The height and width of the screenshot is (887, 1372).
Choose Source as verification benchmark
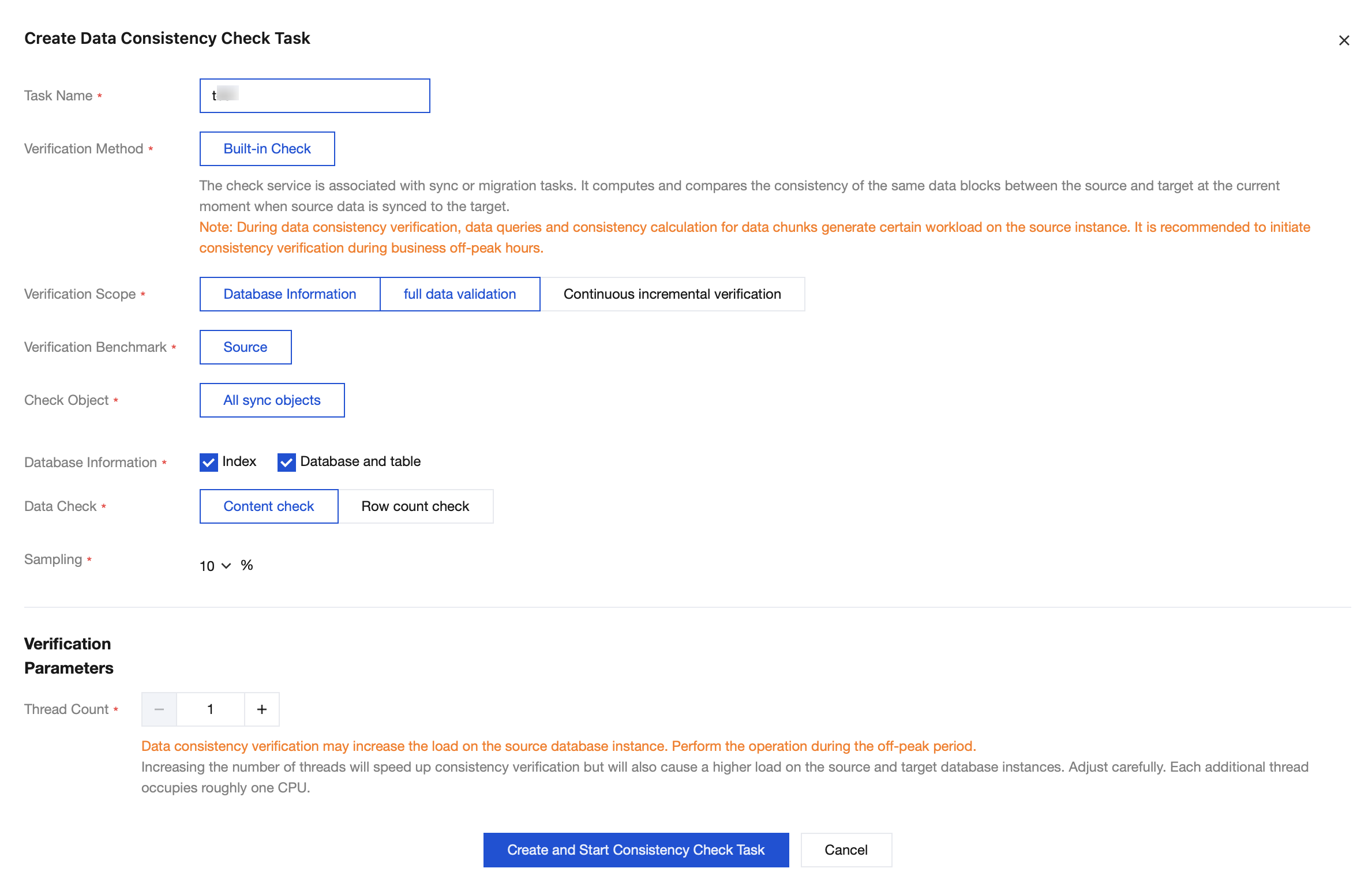click(245, 347)
